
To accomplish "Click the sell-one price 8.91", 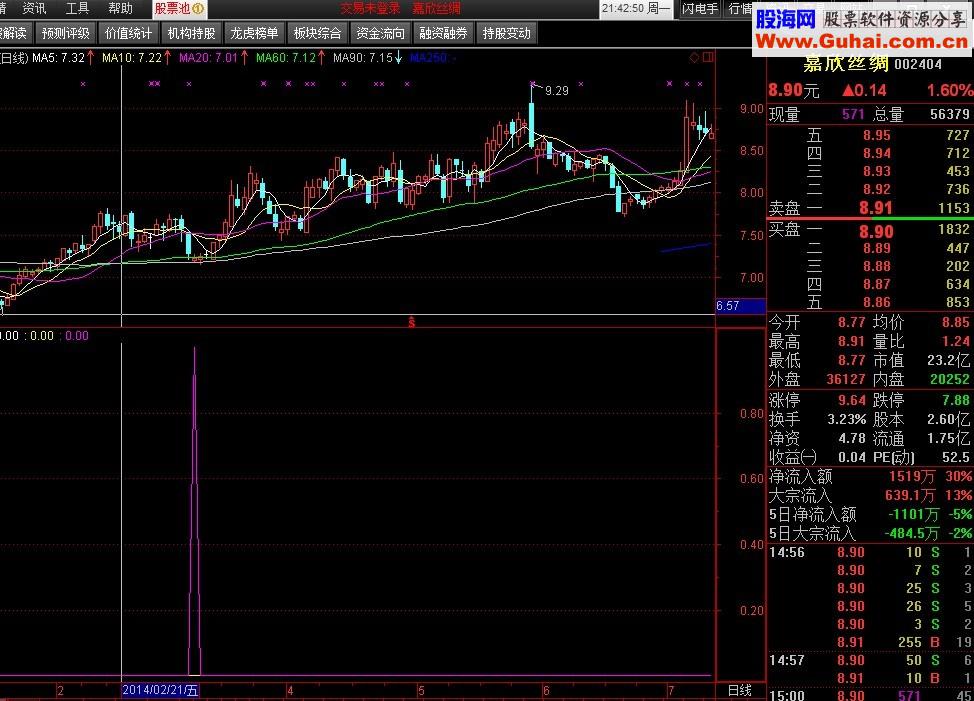I will 876,207.
